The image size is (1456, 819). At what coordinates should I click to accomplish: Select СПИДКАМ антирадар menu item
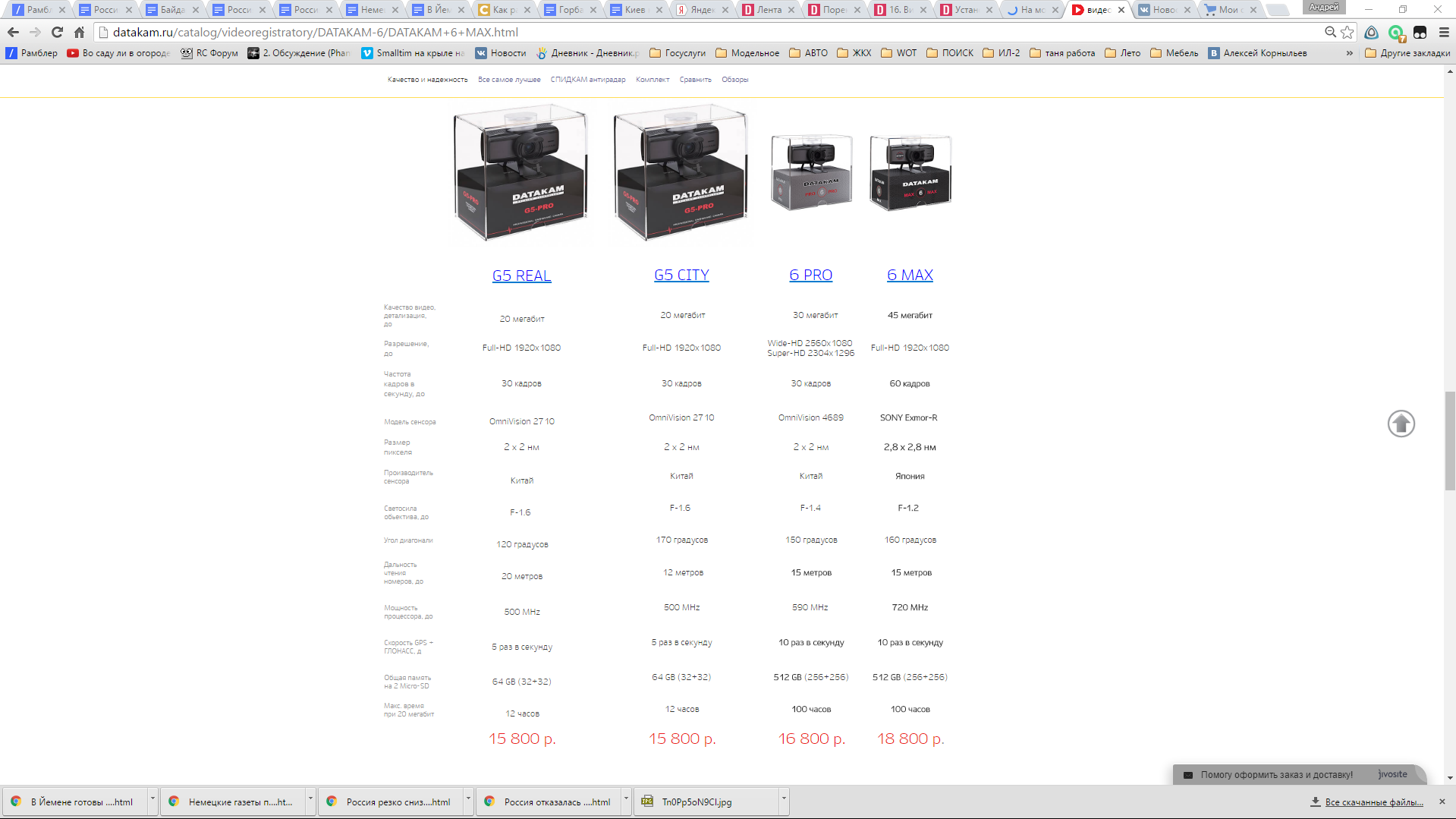[x=588, y=80]
